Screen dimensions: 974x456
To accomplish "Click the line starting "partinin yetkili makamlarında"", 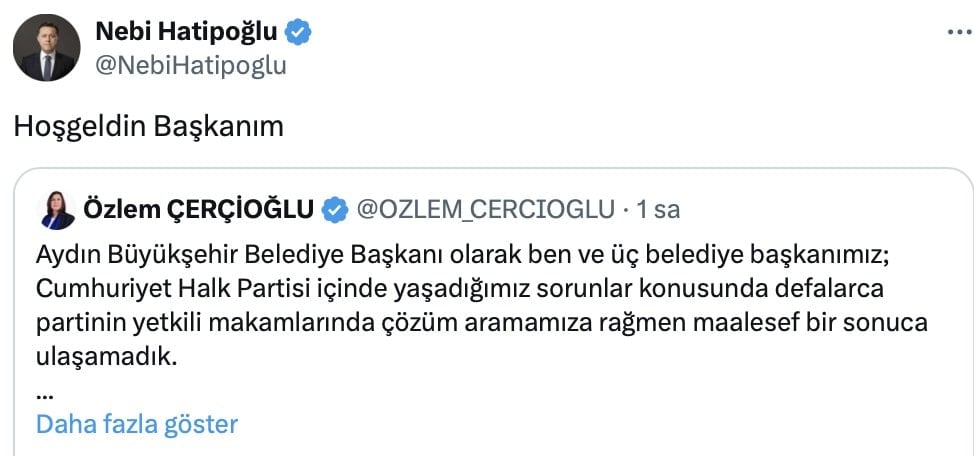I will pos(481,324).
